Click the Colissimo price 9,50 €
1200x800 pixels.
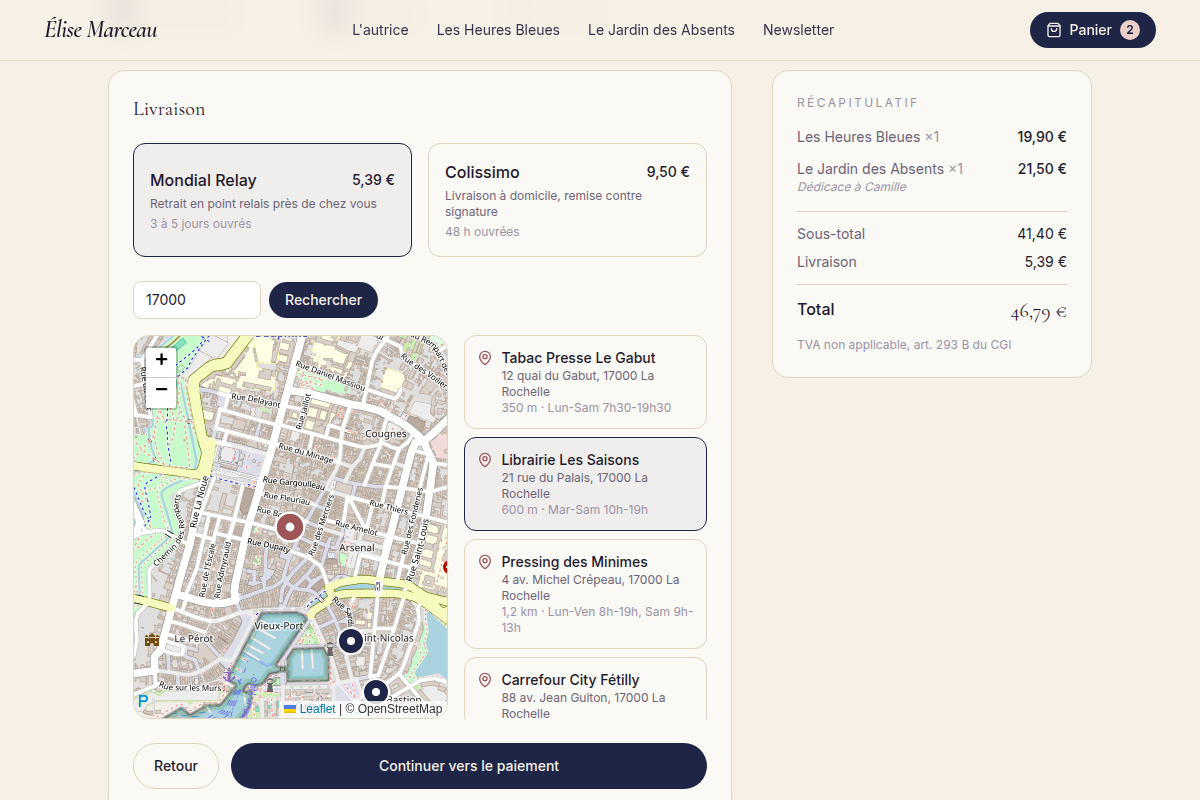(x=668, y=172)
